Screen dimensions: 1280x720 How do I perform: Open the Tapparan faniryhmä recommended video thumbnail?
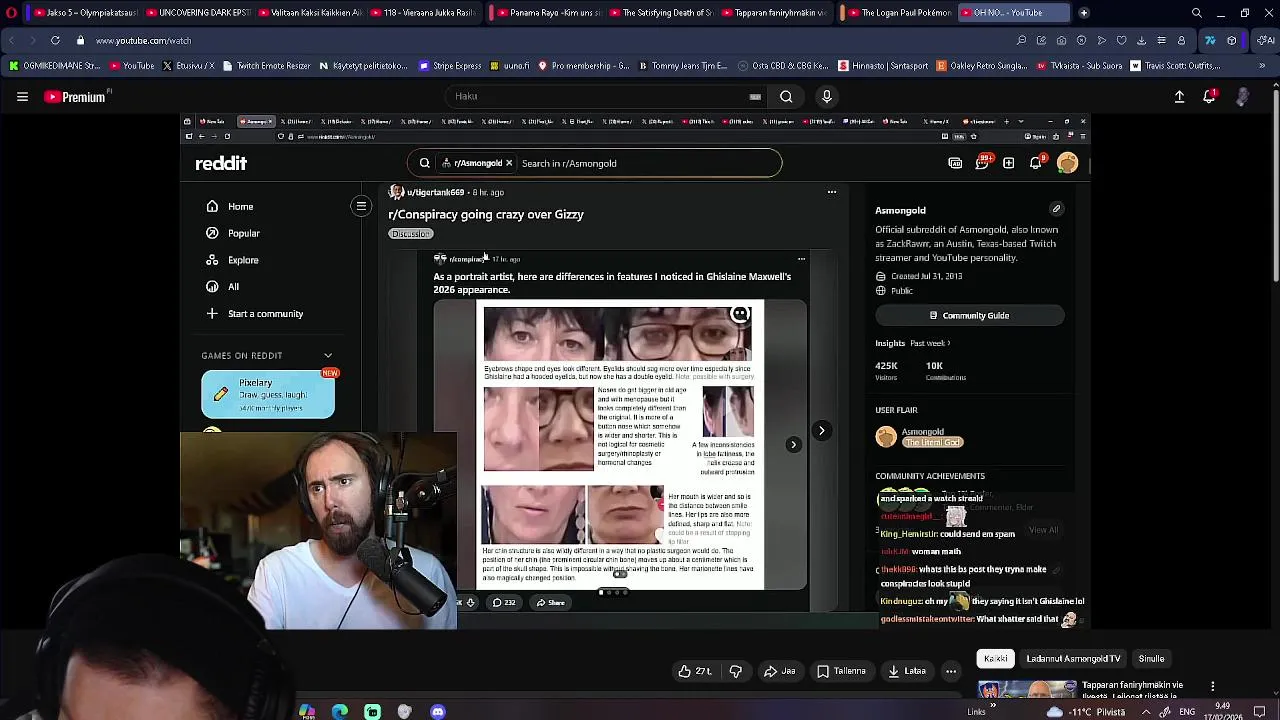[1026, 690]
